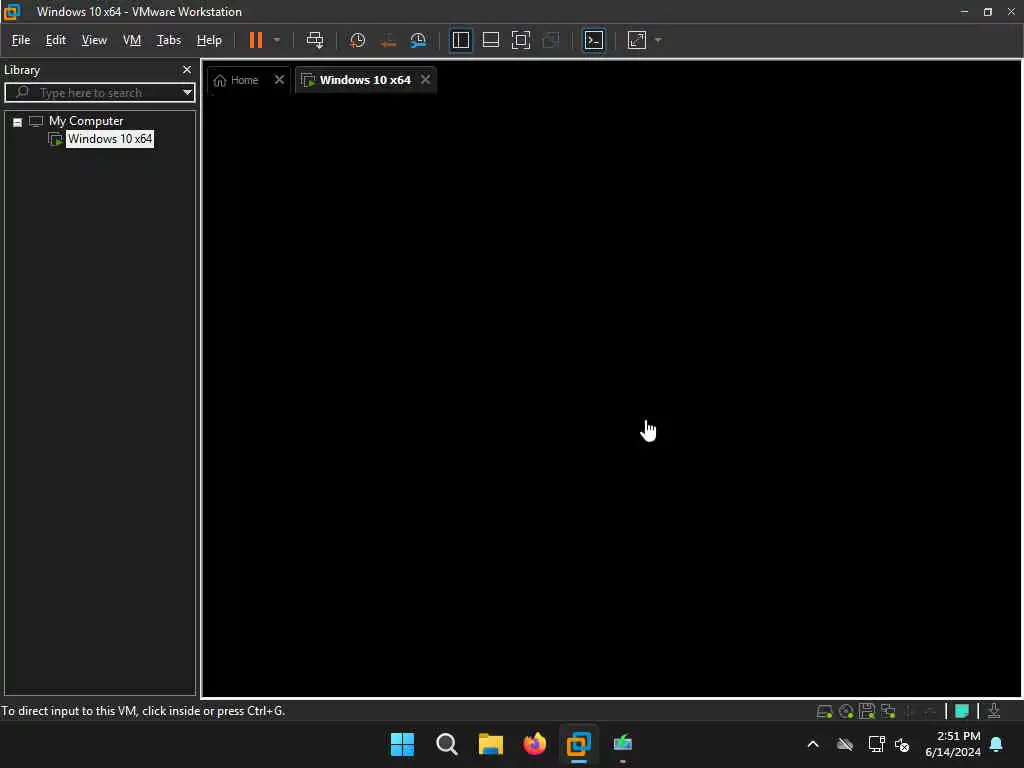
Task: Open the notifications bell icon
Action: point(997,744)
